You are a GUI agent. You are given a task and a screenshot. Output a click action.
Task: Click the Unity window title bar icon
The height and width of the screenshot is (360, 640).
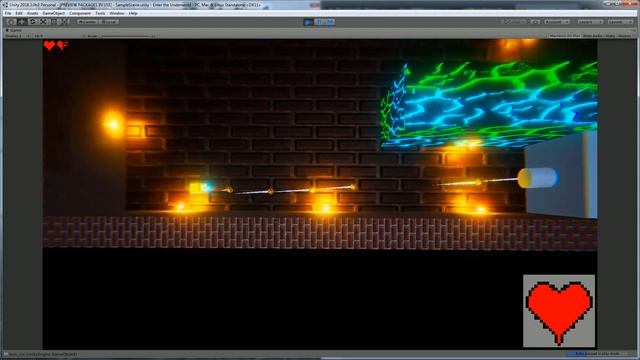click(5, 5)
